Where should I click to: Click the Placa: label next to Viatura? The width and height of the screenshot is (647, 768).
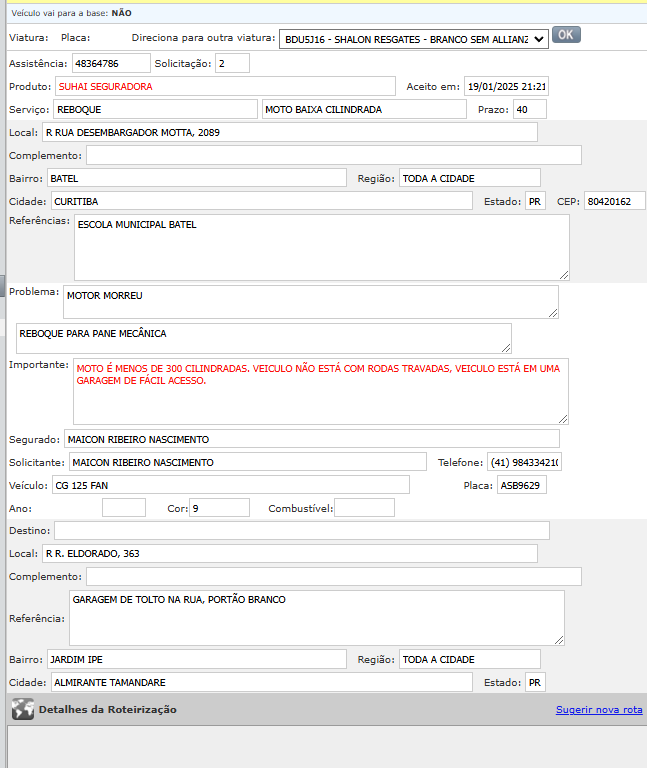pyautogui.click(x=75, y=38)
